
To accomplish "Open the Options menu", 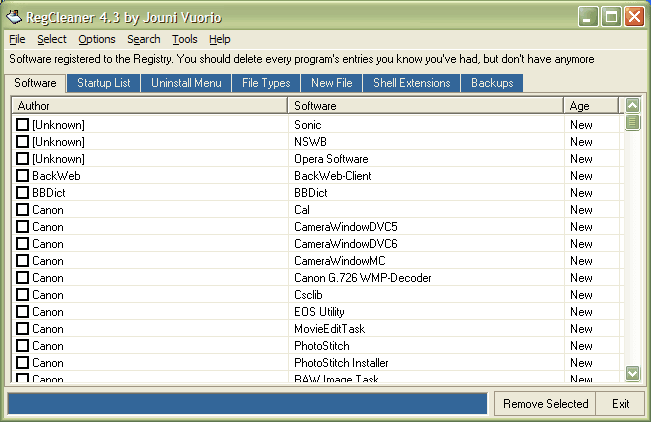I will (x=97, y=39).
